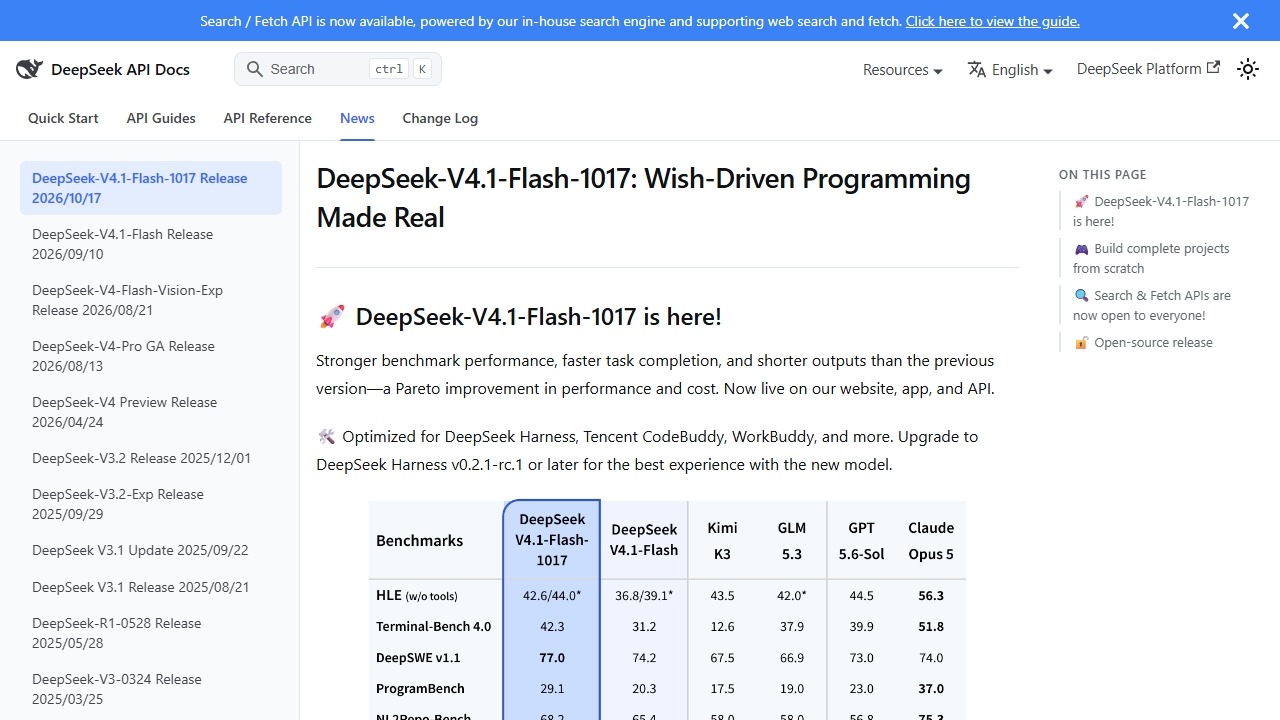Click the translate language icon

[x=977, y=69]
